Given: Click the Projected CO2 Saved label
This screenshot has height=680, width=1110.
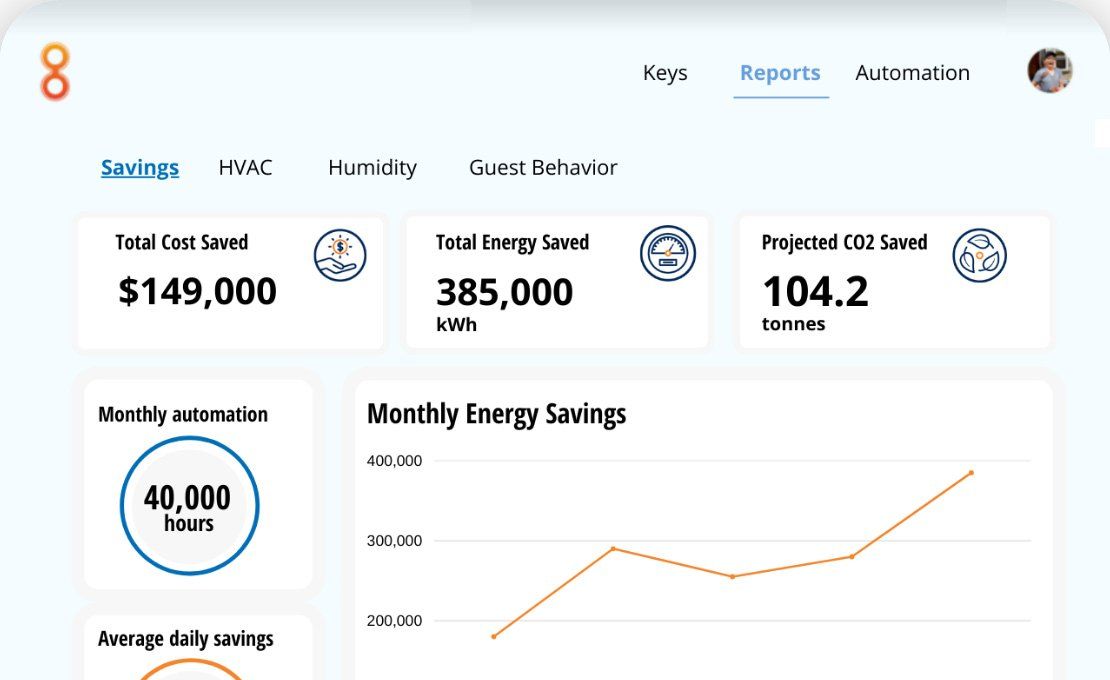Looking at the screenshot, I should (x=845, y=242).
